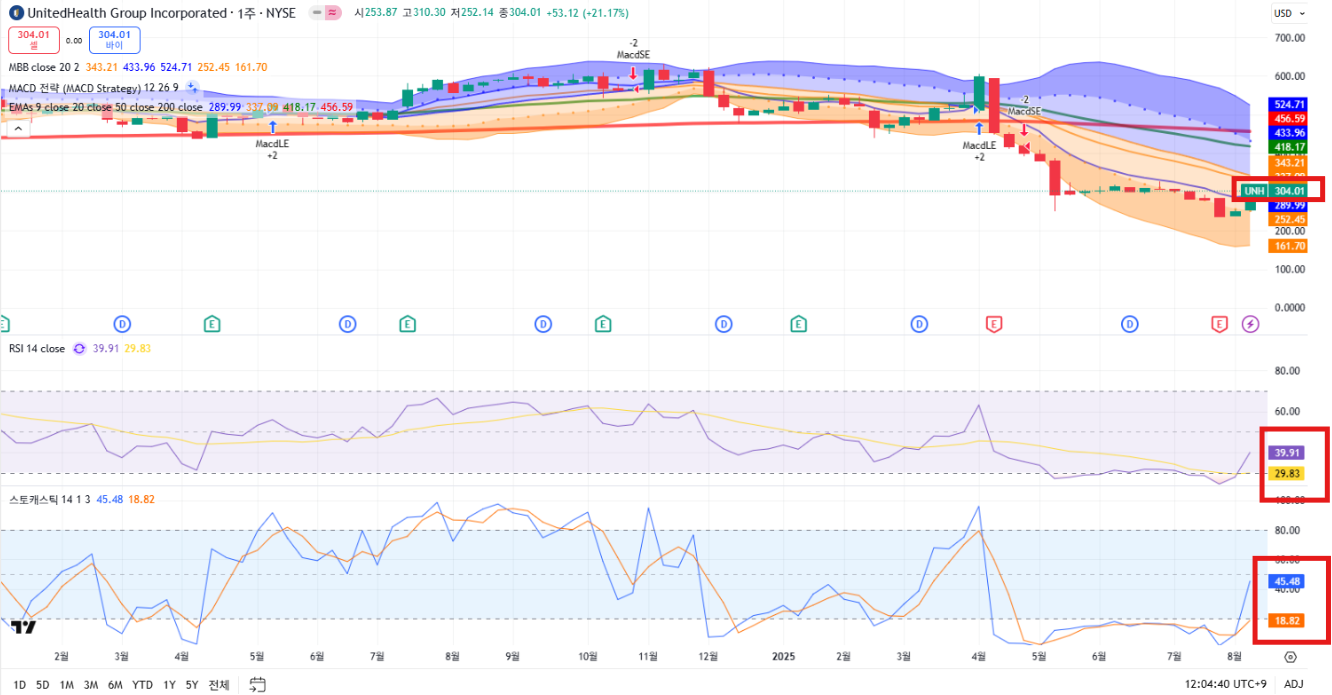Click the RSI indicator refresh icon
This screenshot has width=1332, height=695.
(x=78, y=349)
